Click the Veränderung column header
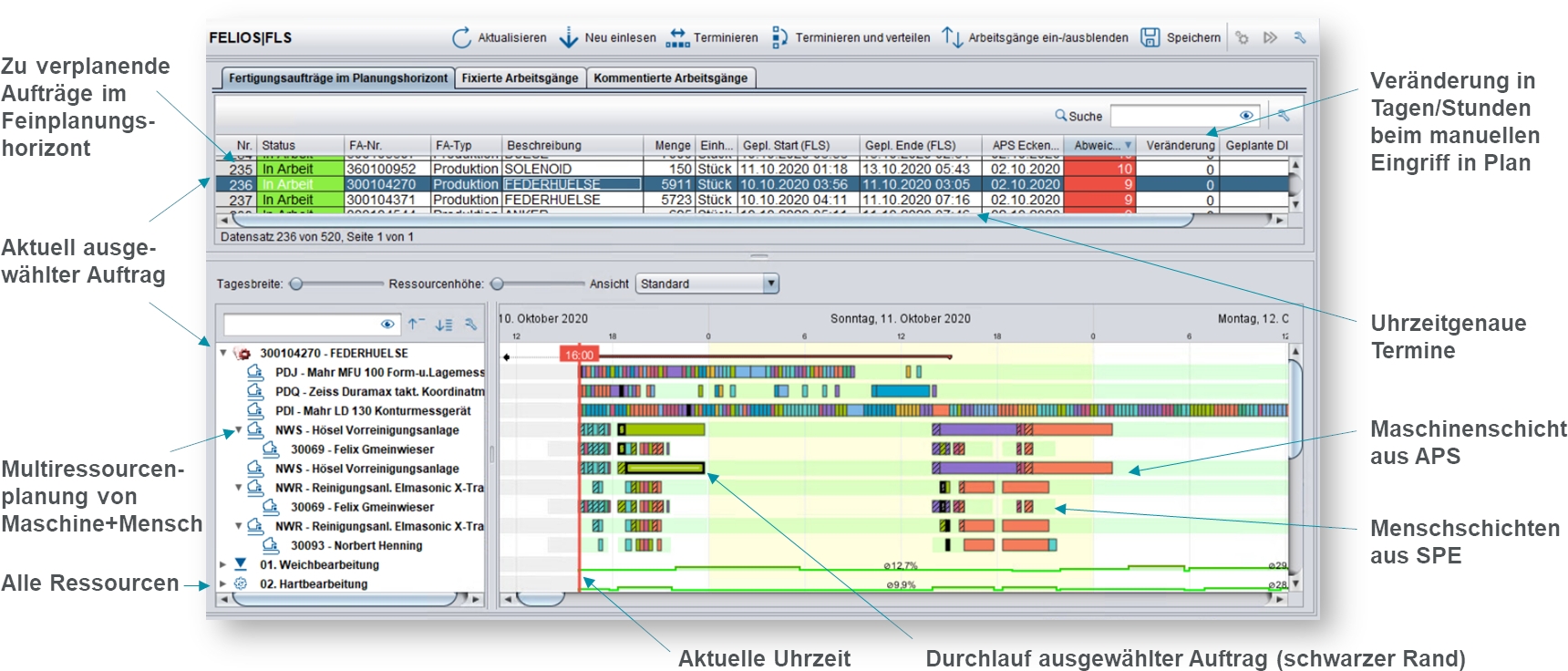Viewport: 1568px width, 671px height. tap(1180, 145)
